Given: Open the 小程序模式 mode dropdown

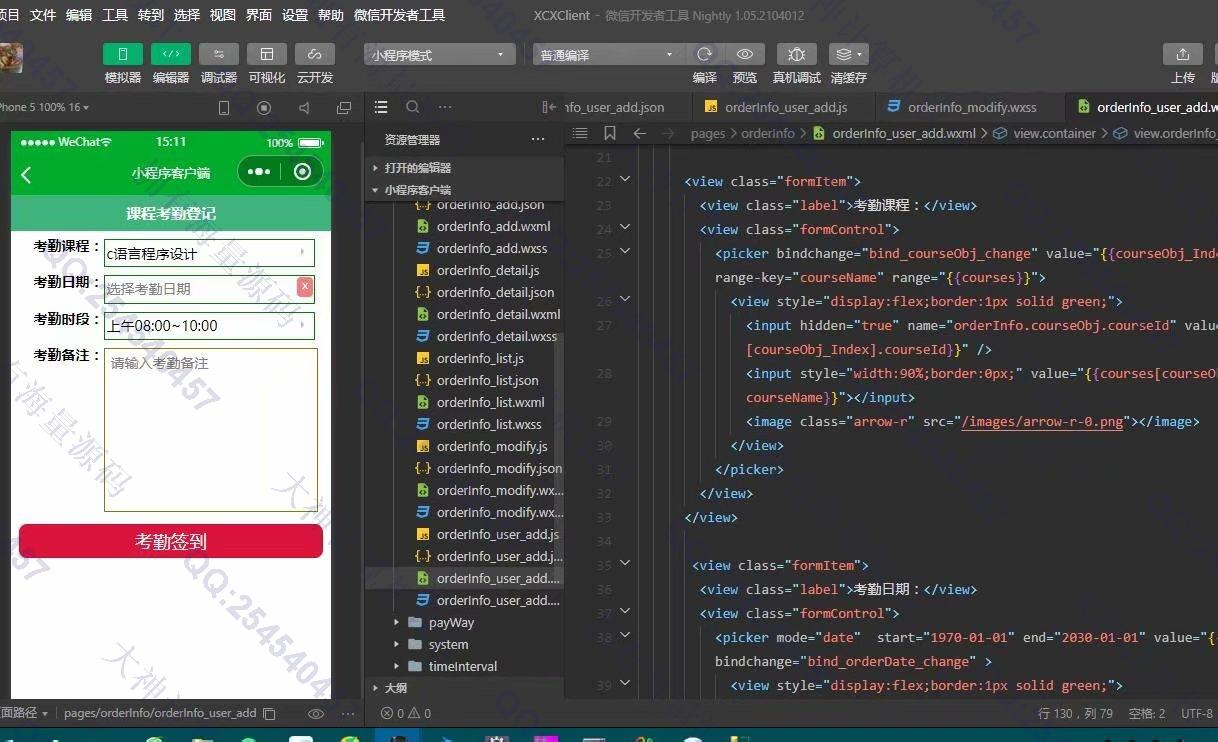Looking at the screenshot, I should point(439,55).
